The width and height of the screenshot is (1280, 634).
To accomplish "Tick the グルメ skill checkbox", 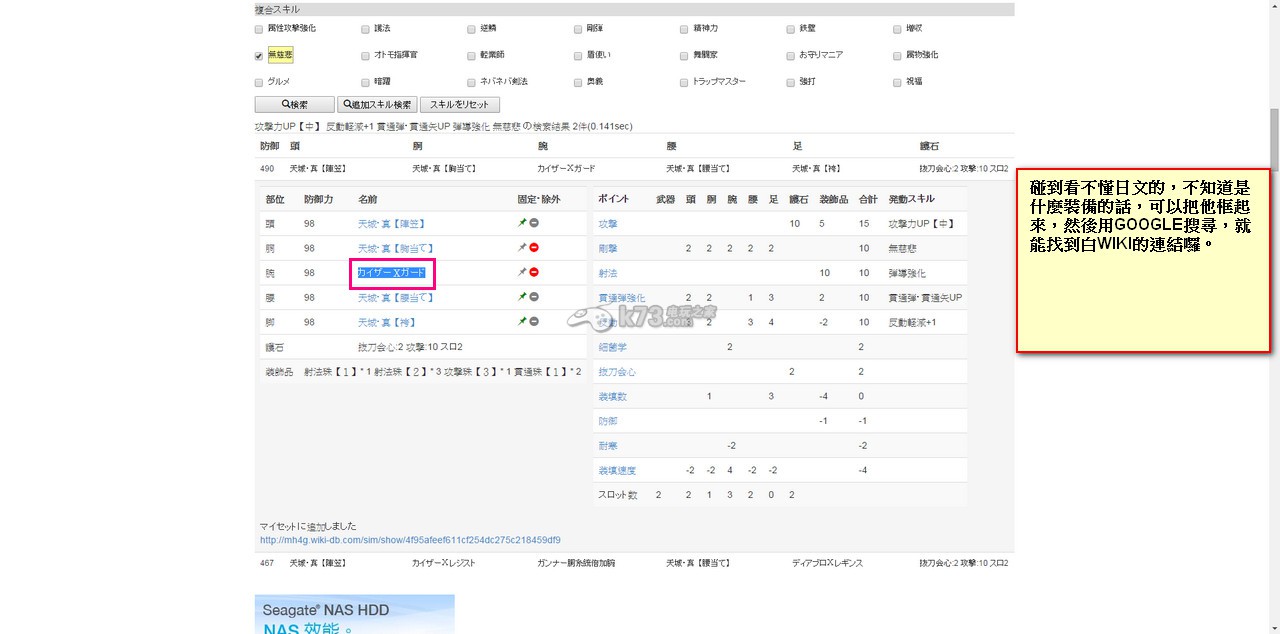I will tap(259, 82).
